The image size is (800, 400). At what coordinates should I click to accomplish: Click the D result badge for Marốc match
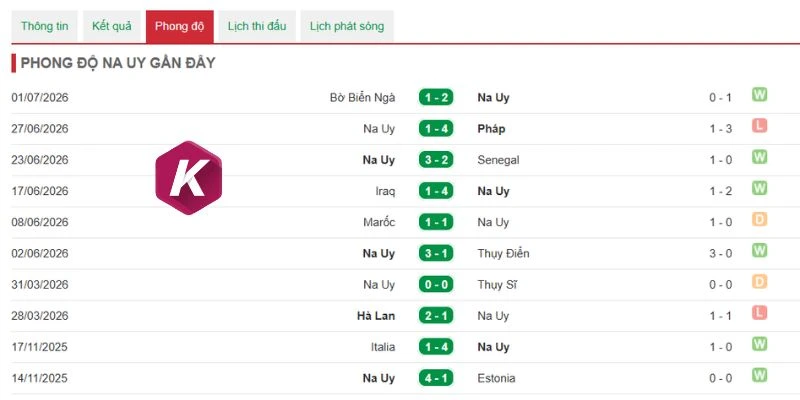pyautogui.click(x=759, y=219)
